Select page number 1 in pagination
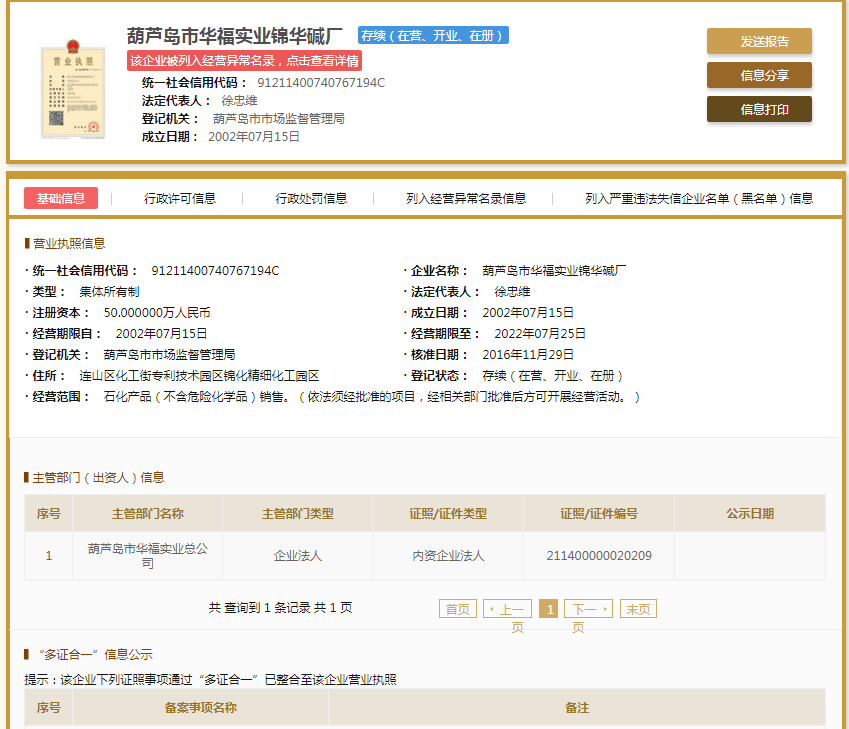 [x=548, y=607]
